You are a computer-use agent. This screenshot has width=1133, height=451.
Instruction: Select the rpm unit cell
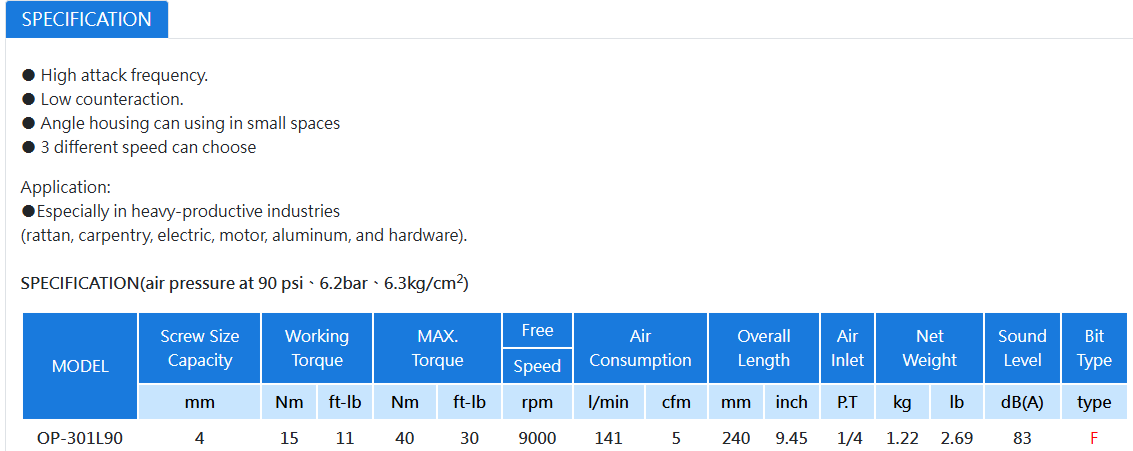537,402
